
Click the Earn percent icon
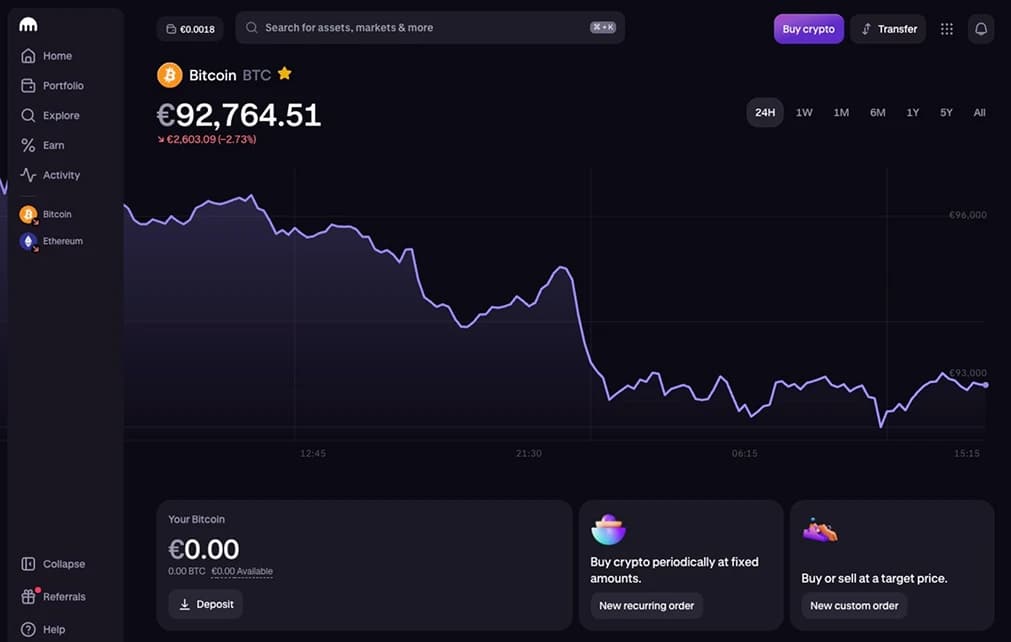28,145
